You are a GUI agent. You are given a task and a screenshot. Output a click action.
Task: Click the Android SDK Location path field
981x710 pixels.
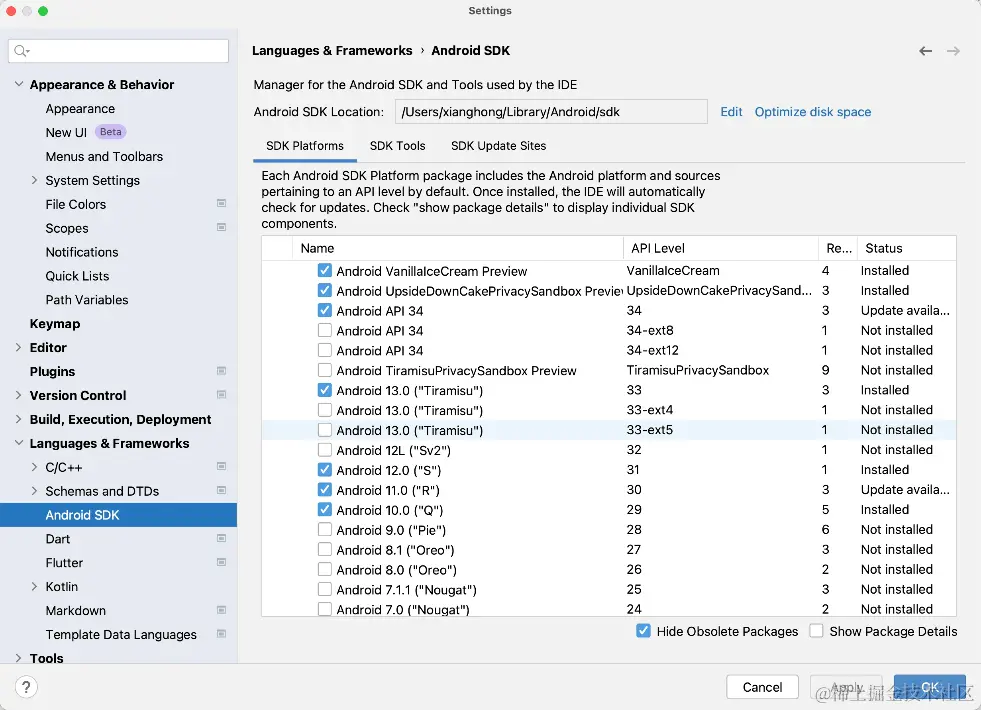pyautogui.click(x=551, y=112)
